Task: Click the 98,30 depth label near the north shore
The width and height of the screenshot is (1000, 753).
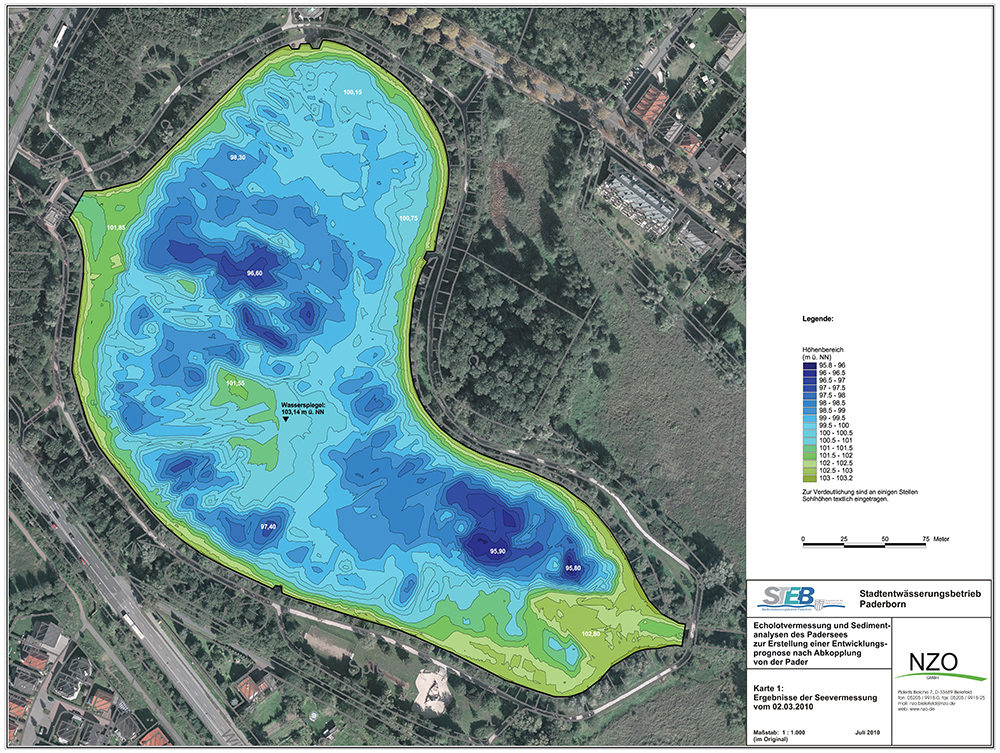Action: point(240,158)
